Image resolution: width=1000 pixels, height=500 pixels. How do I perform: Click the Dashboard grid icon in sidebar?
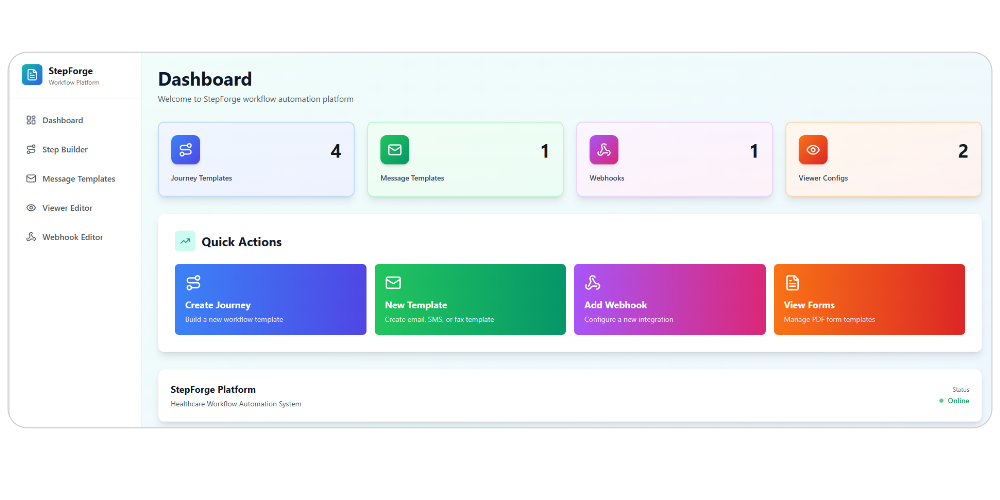(x=31, y=120)
